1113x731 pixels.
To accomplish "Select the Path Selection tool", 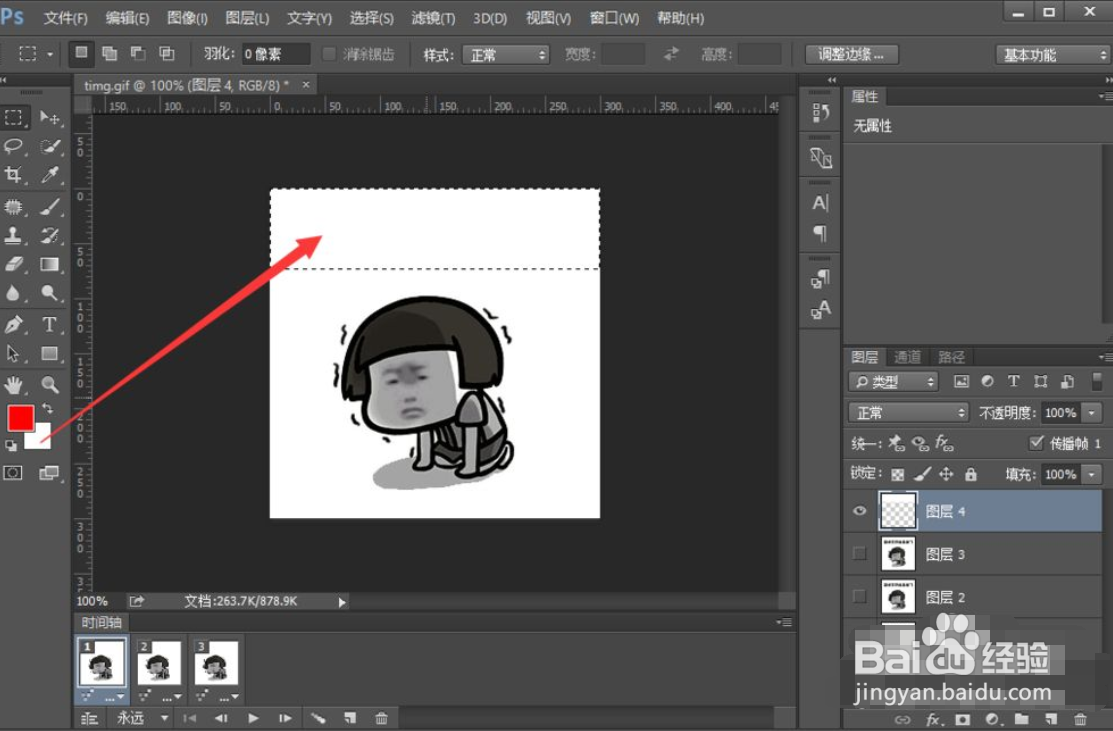I will pyautogui.click(x=14, y=353).
